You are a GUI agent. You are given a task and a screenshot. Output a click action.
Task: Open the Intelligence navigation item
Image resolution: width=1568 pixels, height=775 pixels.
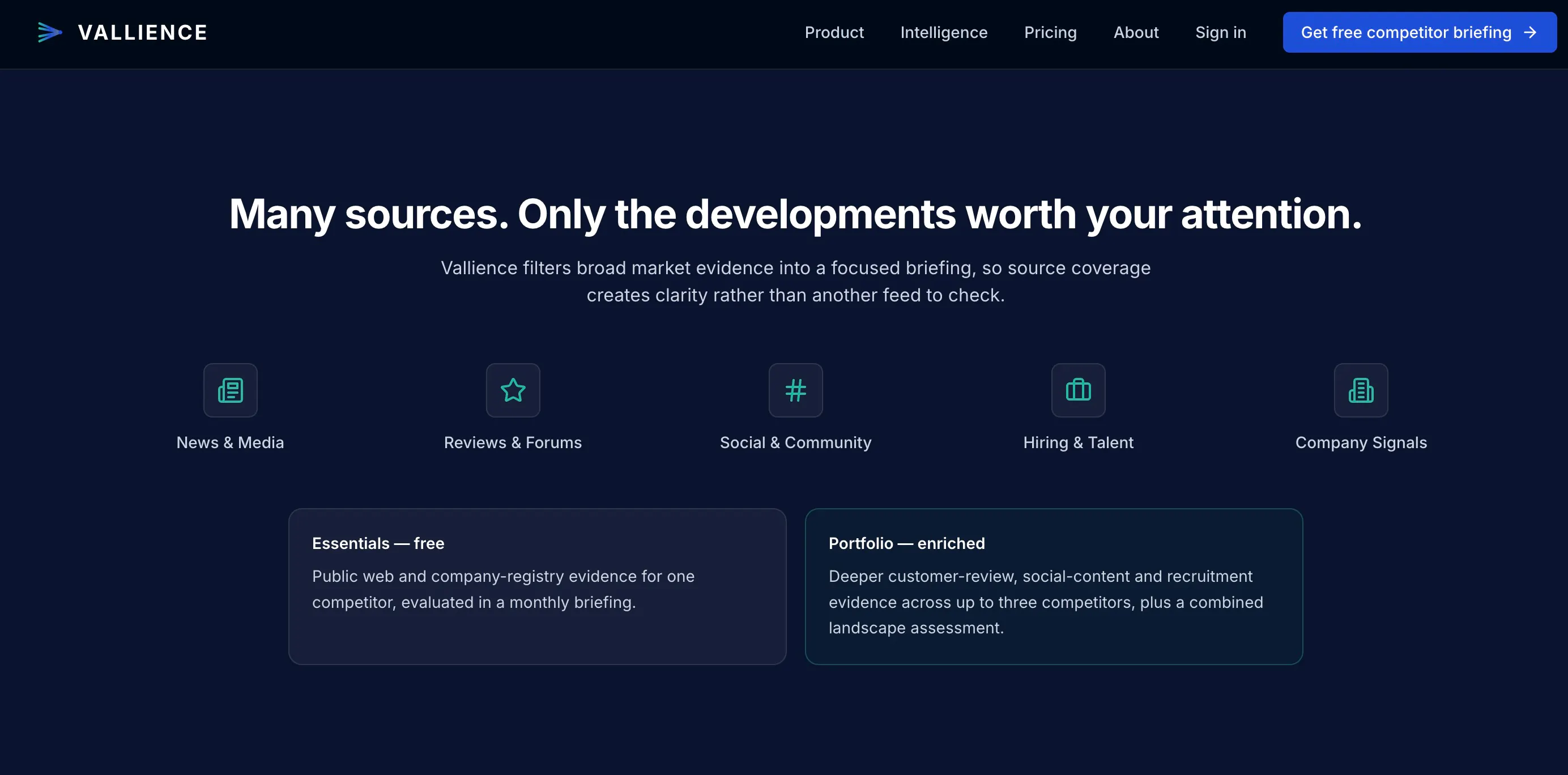pyautogui.click(x=944, y=32)
